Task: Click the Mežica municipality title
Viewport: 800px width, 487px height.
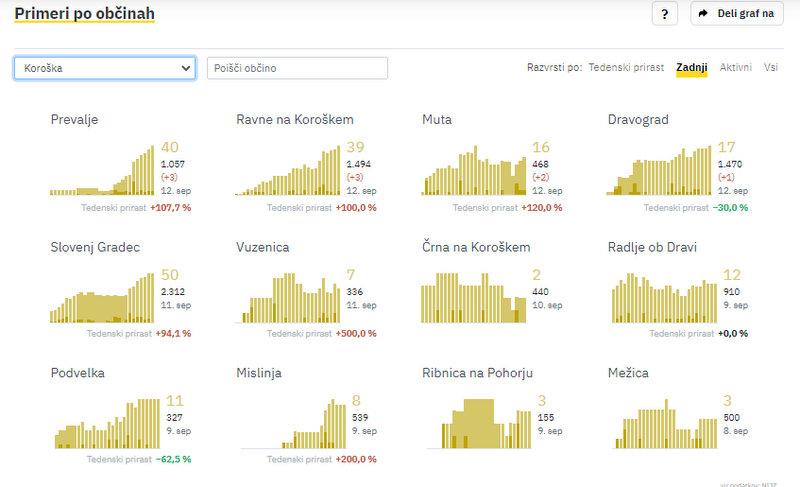Action: (628, 373)
